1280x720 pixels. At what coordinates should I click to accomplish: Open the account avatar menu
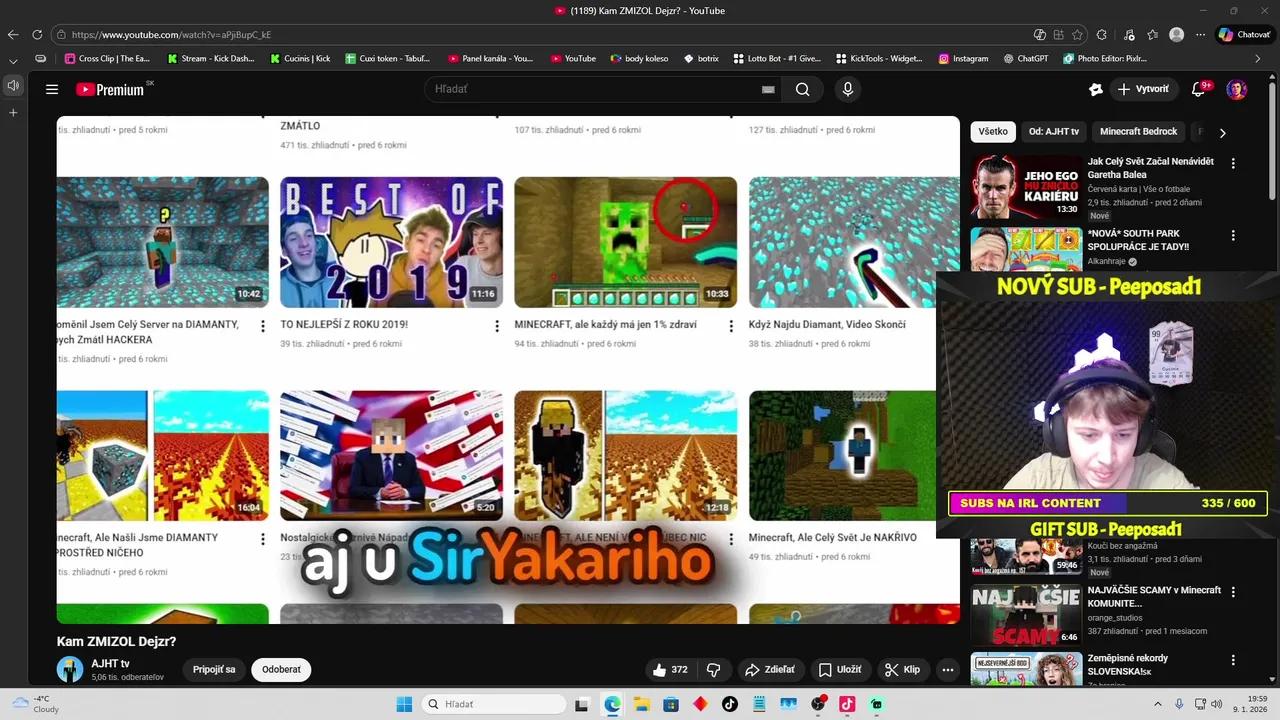pyautogui.click(x=1237, y=89)
